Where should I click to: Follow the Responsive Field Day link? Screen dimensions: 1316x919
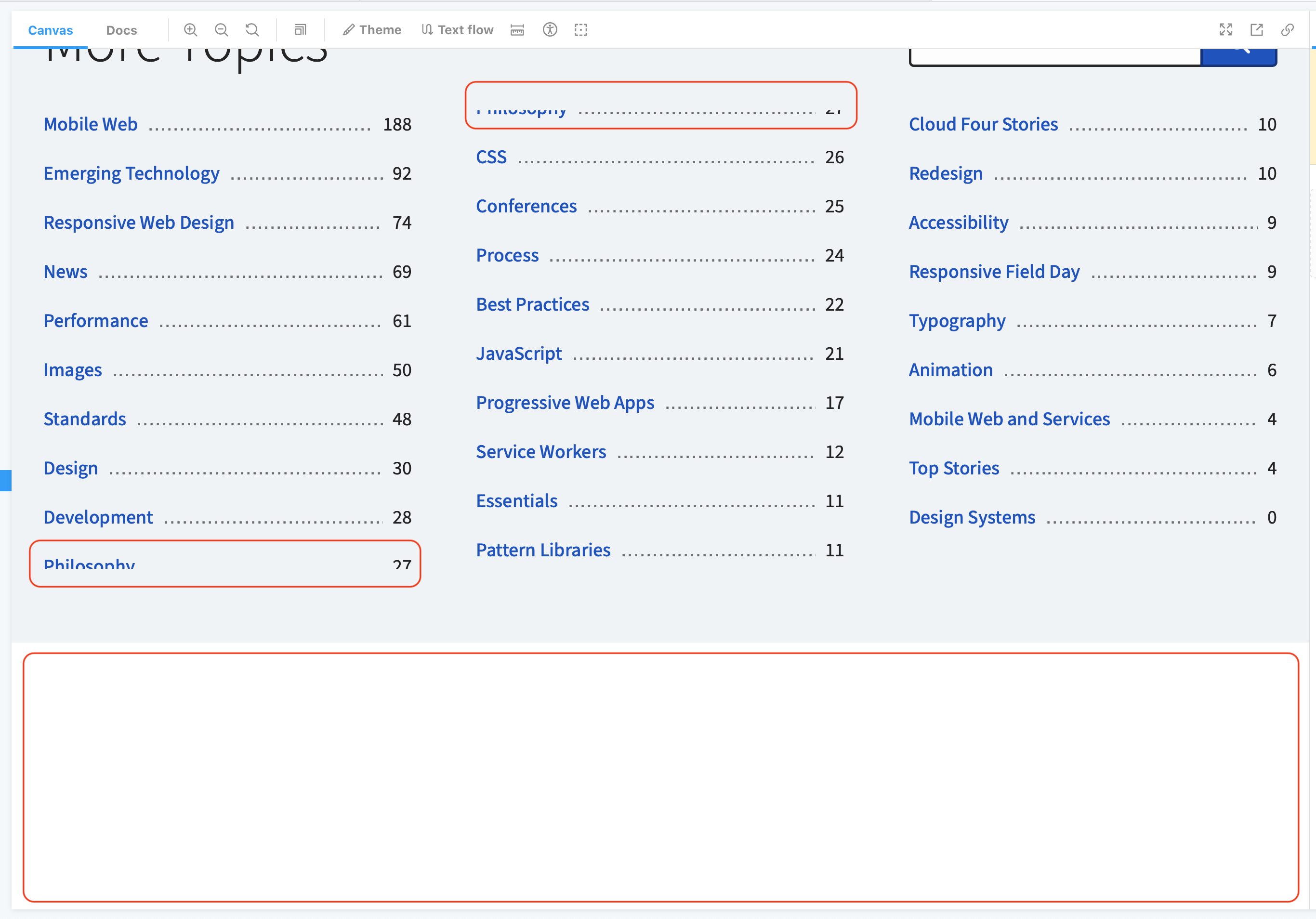pyautogui.click(x=994, y=272)
